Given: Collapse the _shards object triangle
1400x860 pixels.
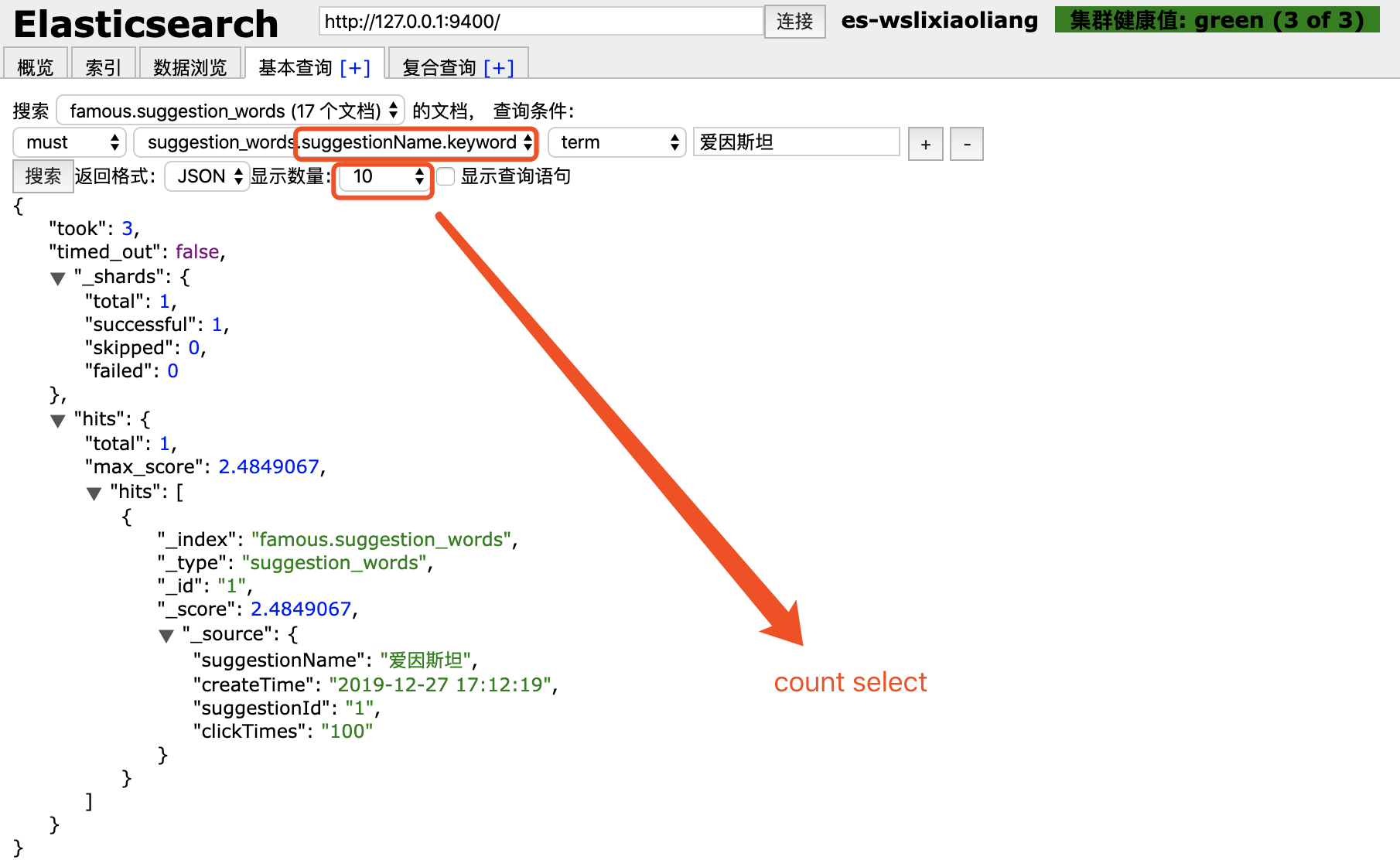Looking at the screenshot, I should pyautogui.click(x=57, y=278).
